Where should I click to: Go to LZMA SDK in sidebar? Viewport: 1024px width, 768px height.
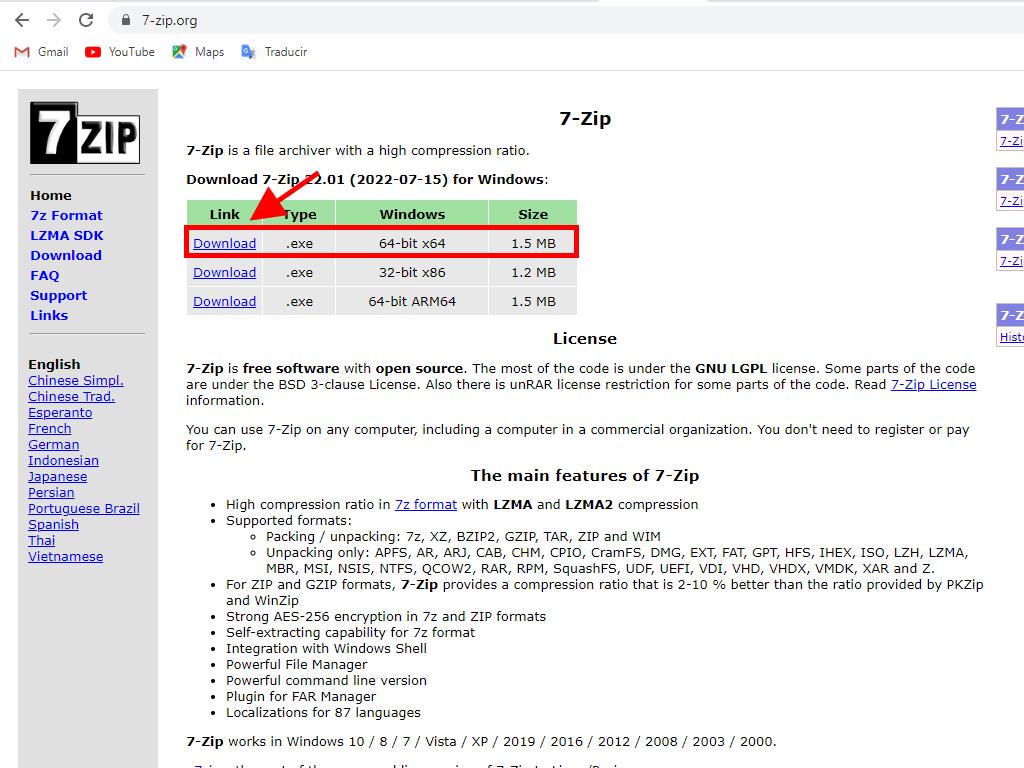click(66, 235)
